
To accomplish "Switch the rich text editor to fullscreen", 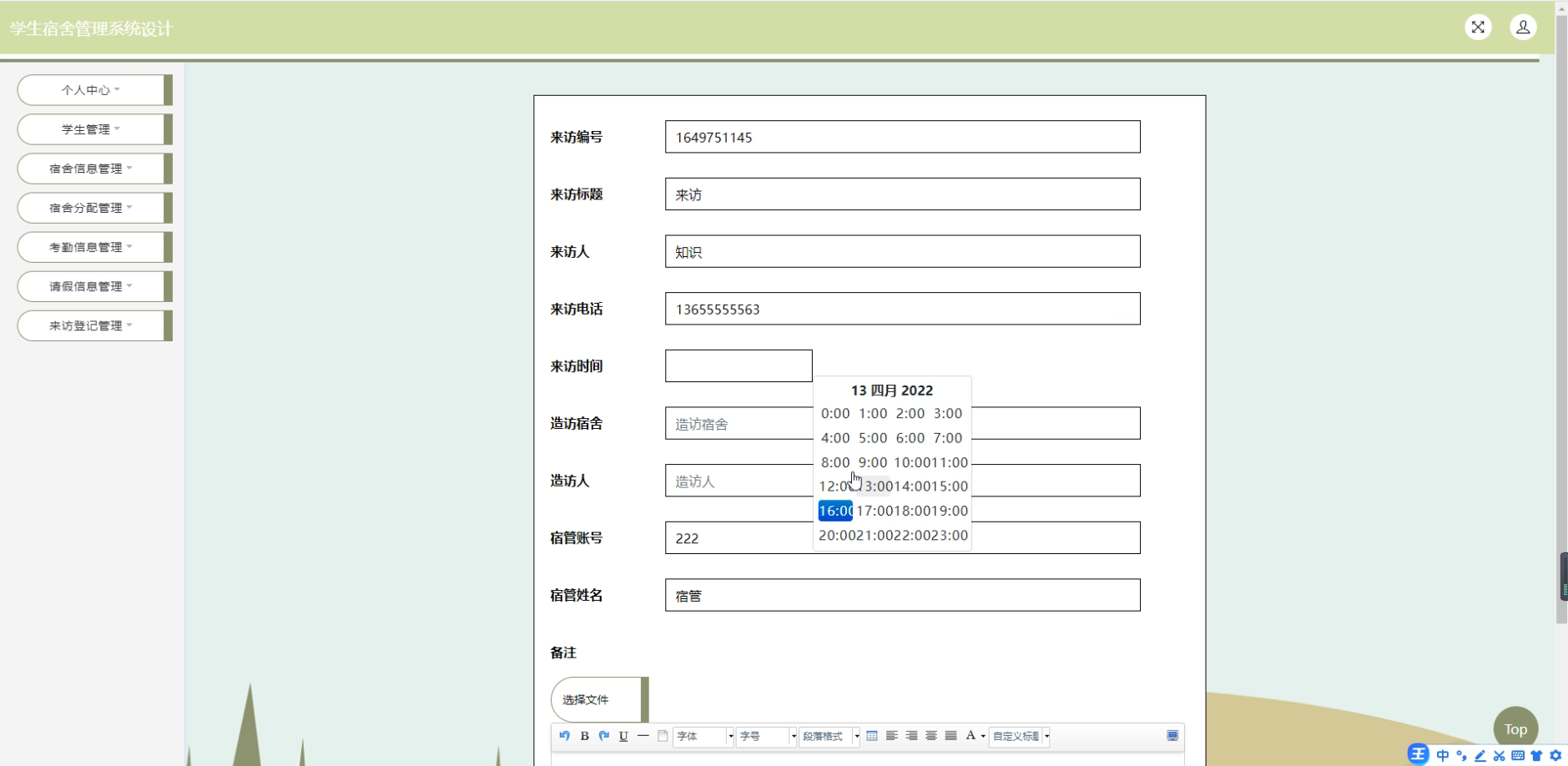I will tap(1172, 736).
